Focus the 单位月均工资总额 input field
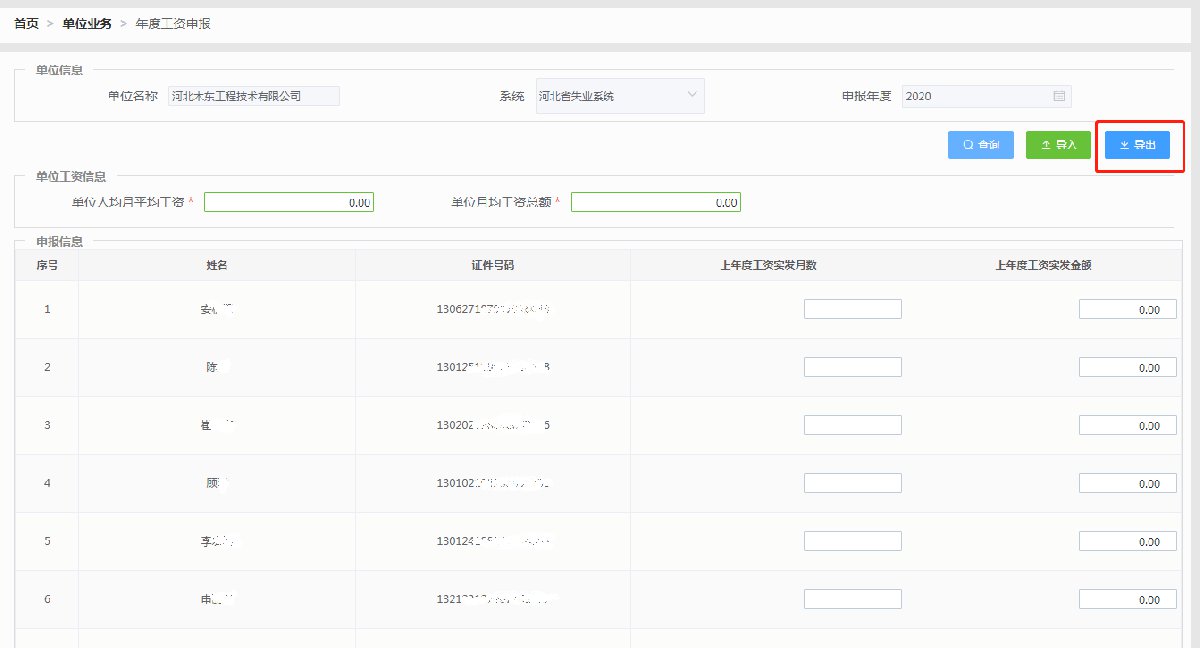Screen dimensions: 1200x648 click(655, 202)
